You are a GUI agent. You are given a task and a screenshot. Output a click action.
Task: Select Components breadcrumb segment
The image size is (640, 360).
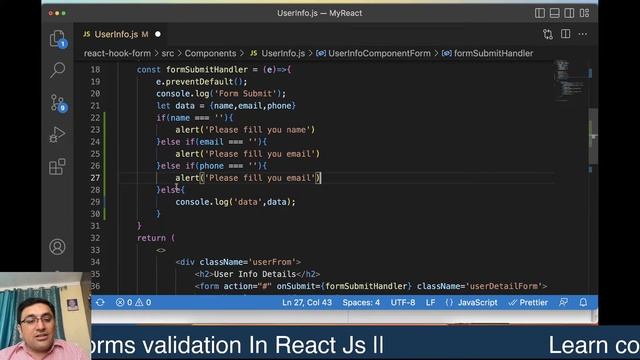(210, 53)
